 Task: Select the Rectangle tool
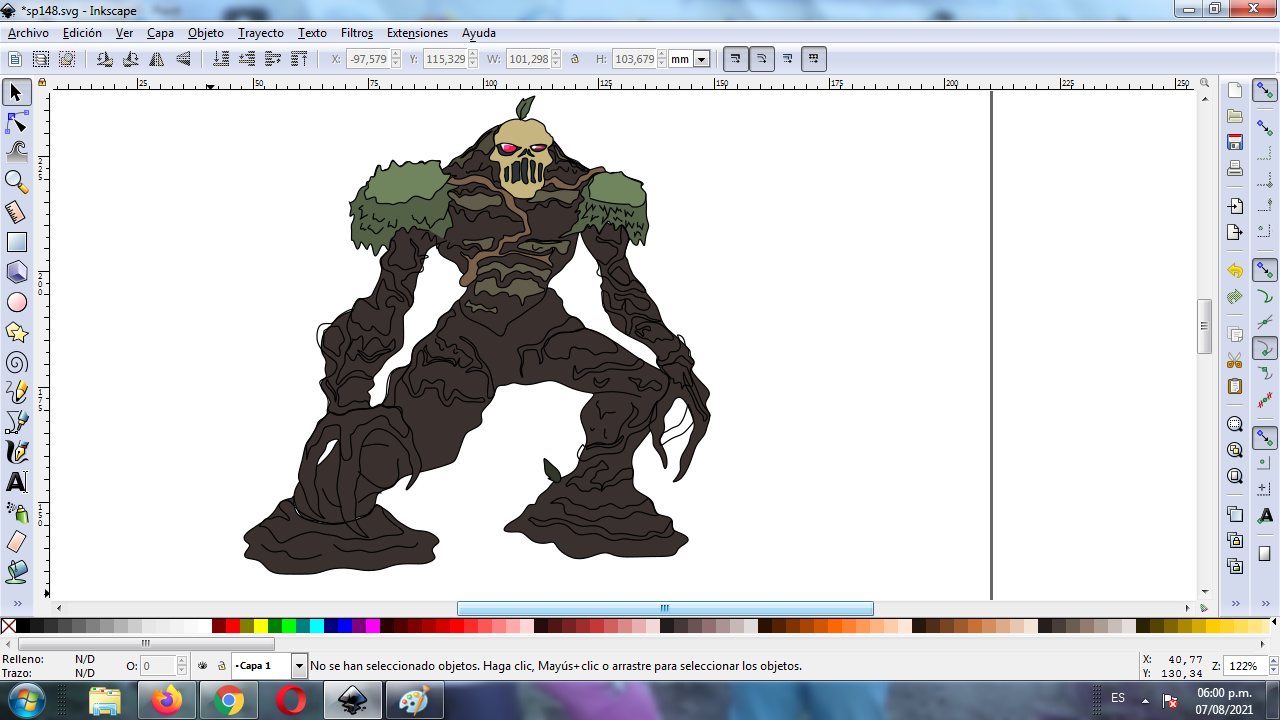[16, 242]
